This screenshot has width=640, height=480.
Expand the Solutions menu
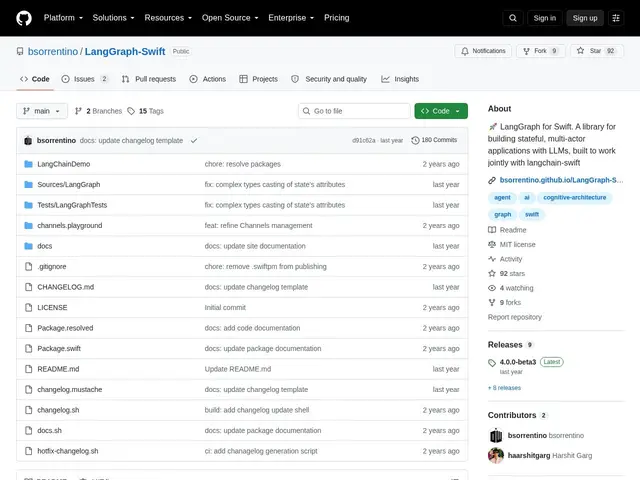point(113,18)
